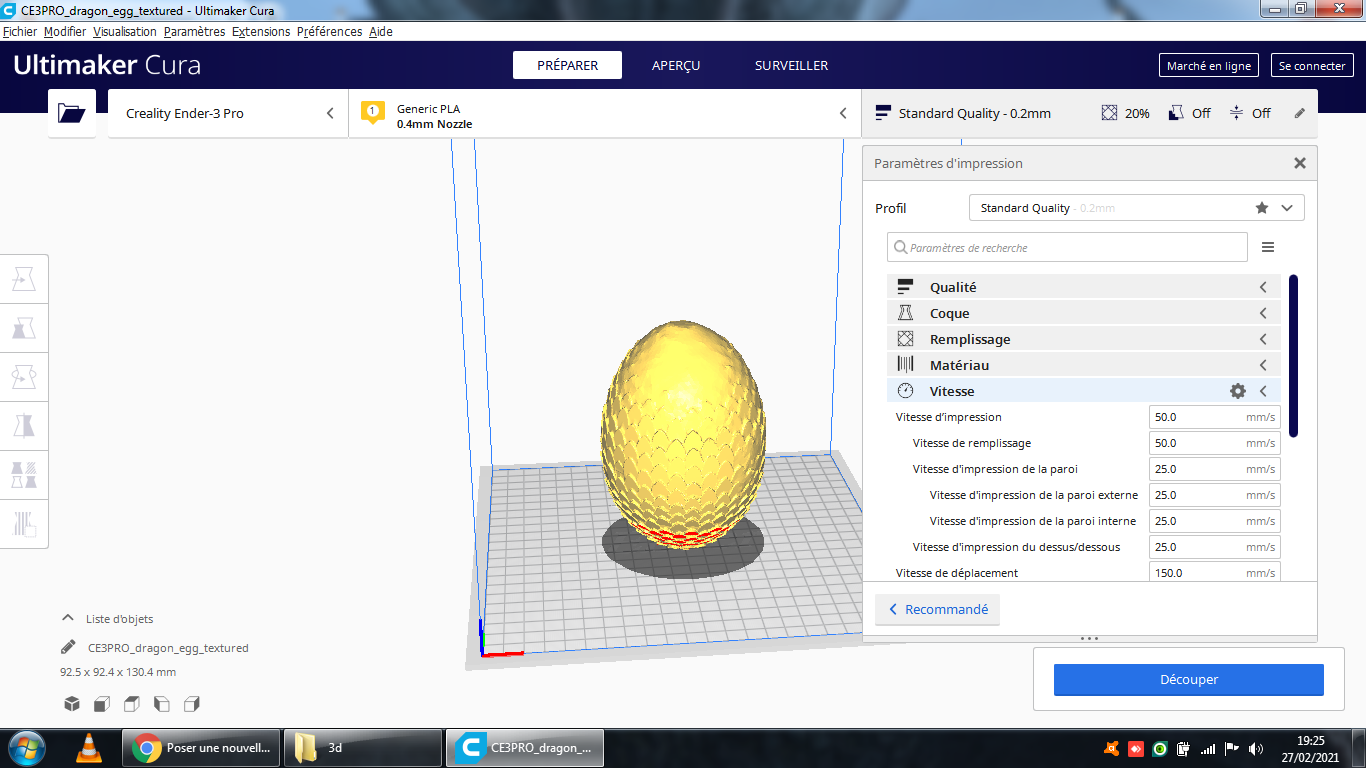The height and width of the screenshot is (768, 1366).
Task: Open the Modifier menu
Action: coord(65,31)
